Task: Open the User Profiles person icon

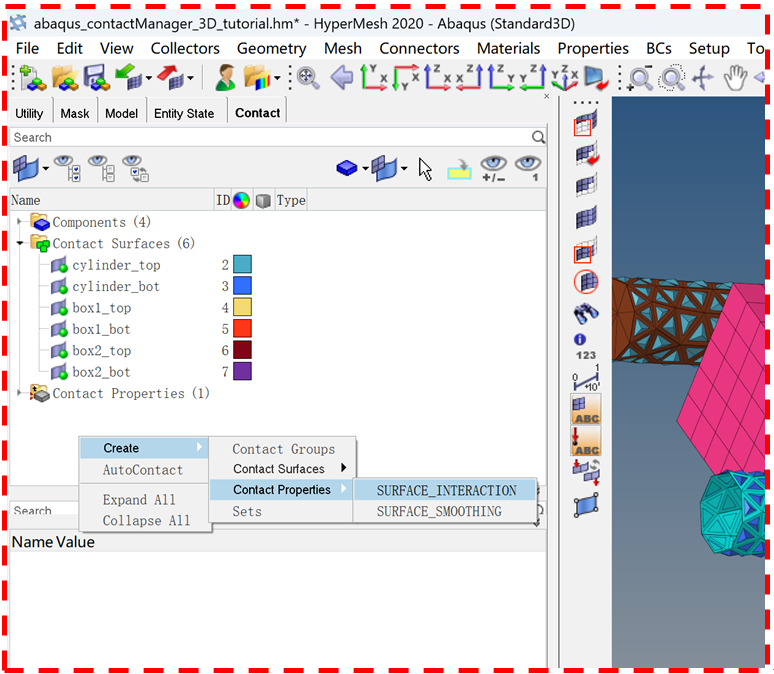Action: point(226,78)
